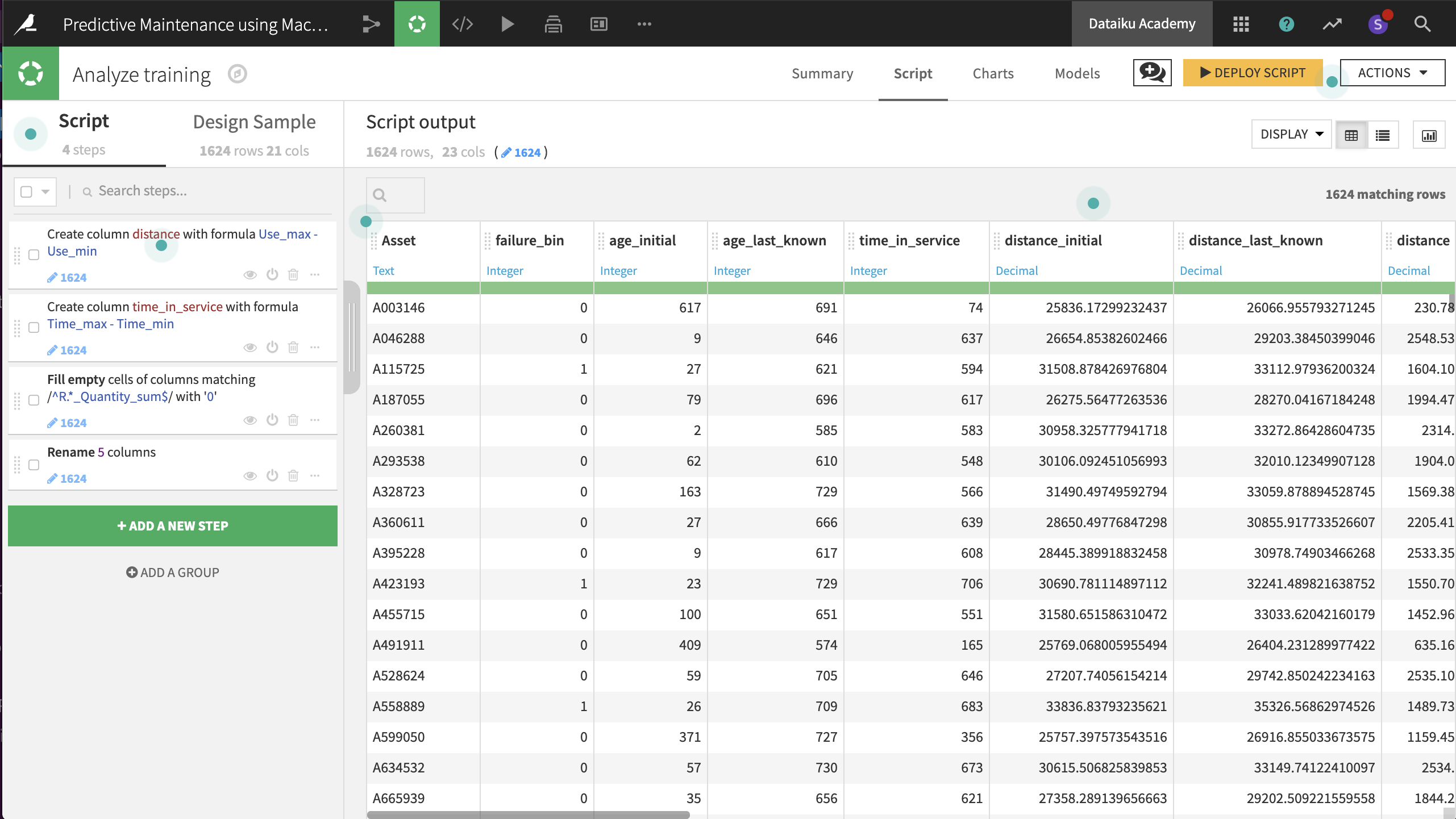The width and height of the screenshot is (1456, 819).
Task: Click the 1624 link beside Script output cols
Action: [521, 152]
